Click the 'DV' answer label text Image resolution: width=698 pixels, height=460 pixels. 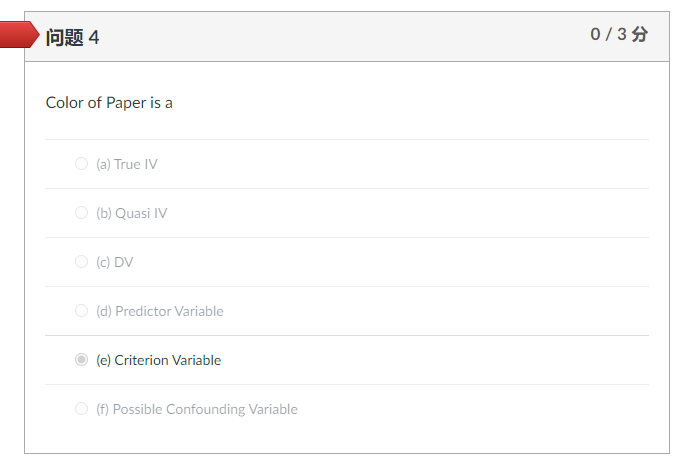124,262
